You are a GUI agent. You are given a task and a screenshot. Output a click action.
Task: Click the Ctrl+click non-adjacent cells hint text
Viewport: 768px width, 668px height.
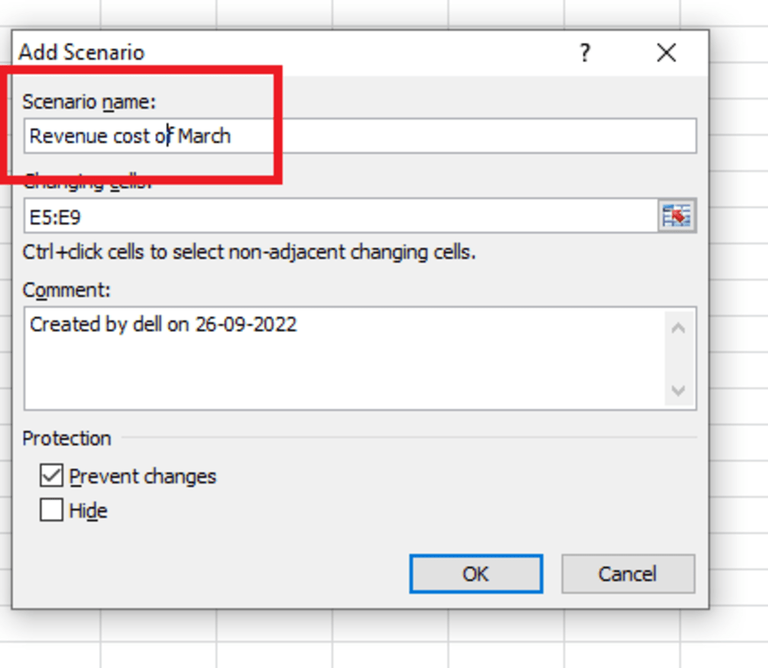(249, 251)
